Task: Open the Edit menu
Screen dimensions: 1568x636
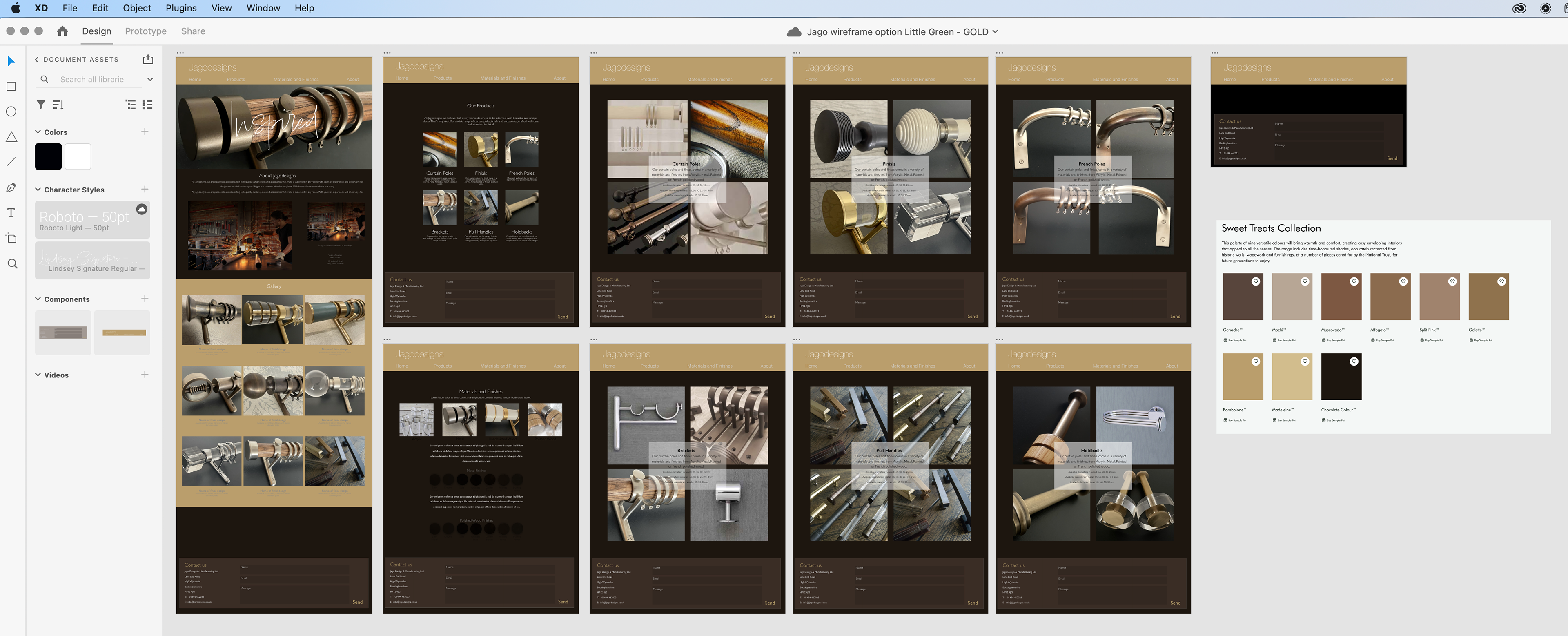Action: [100, 8]
